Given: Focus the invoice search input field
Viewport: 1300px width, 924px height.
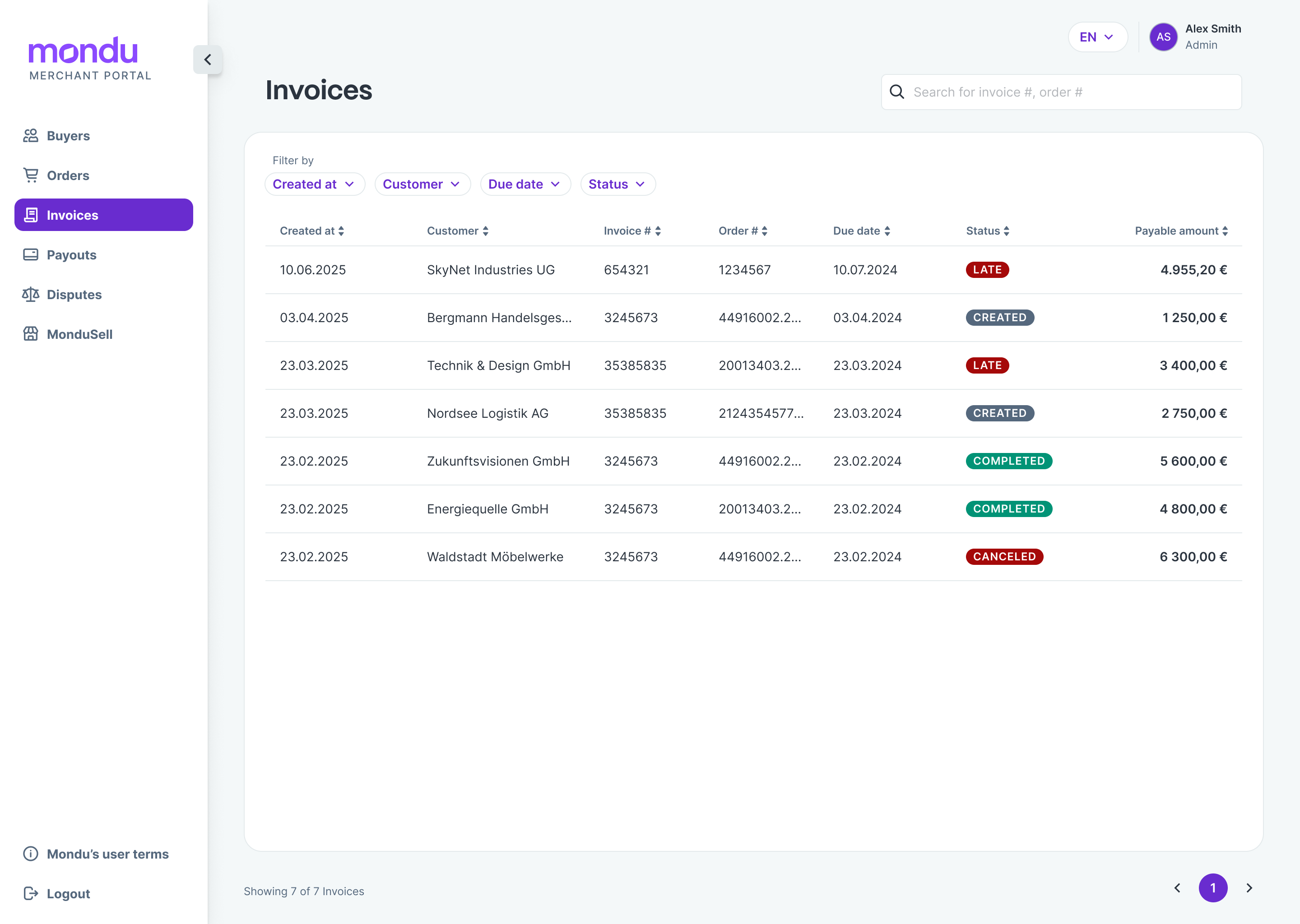Looking at the screenshot, I should coord(1070,92).
